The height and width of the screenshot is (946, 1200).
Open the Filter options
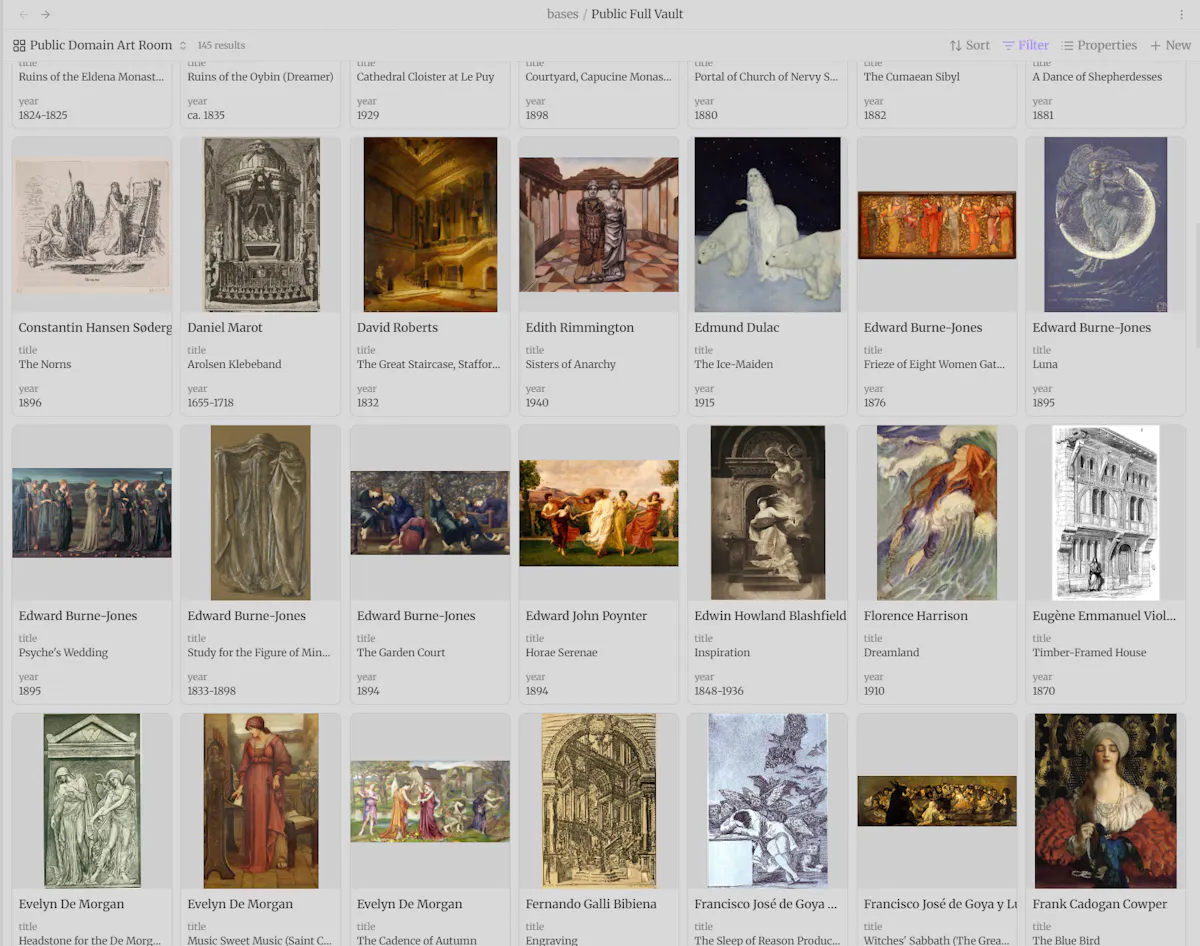(1026, 45)
